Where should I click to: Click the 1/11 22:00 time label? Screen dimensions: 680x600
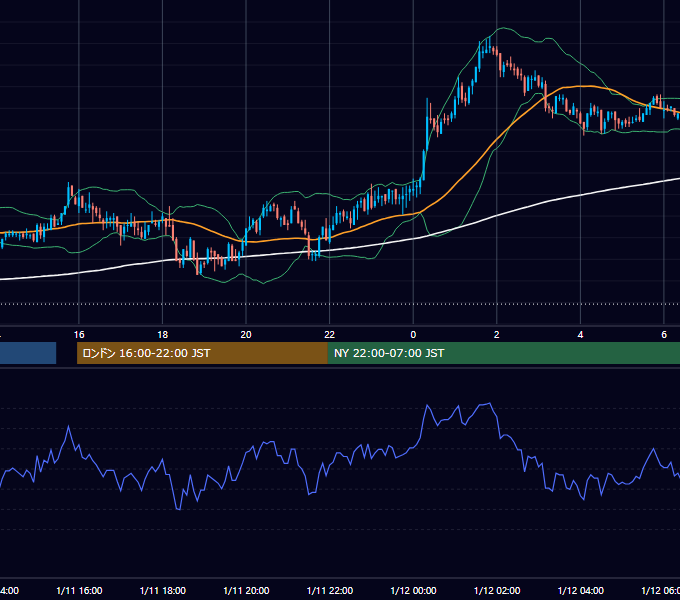tap(330, 590)
